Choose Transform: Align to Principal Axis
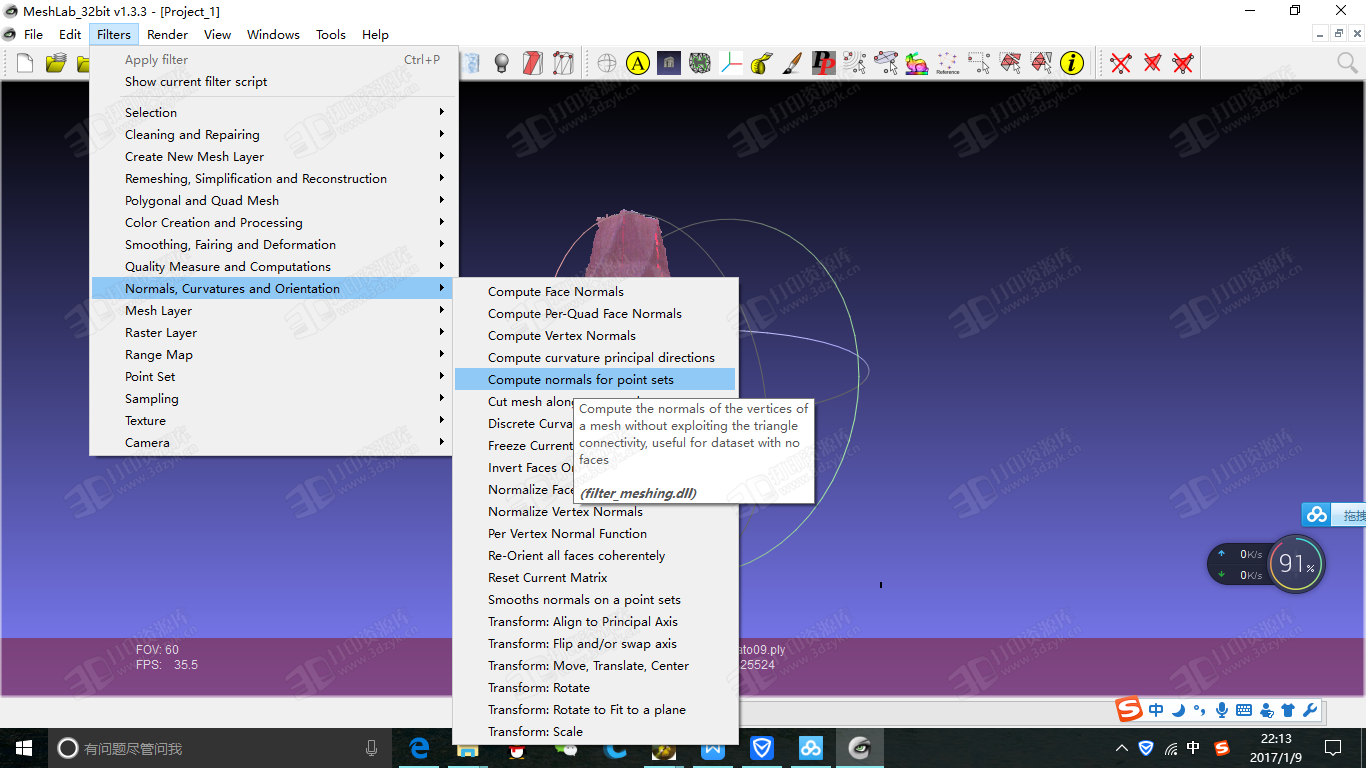 click(595, 622)
